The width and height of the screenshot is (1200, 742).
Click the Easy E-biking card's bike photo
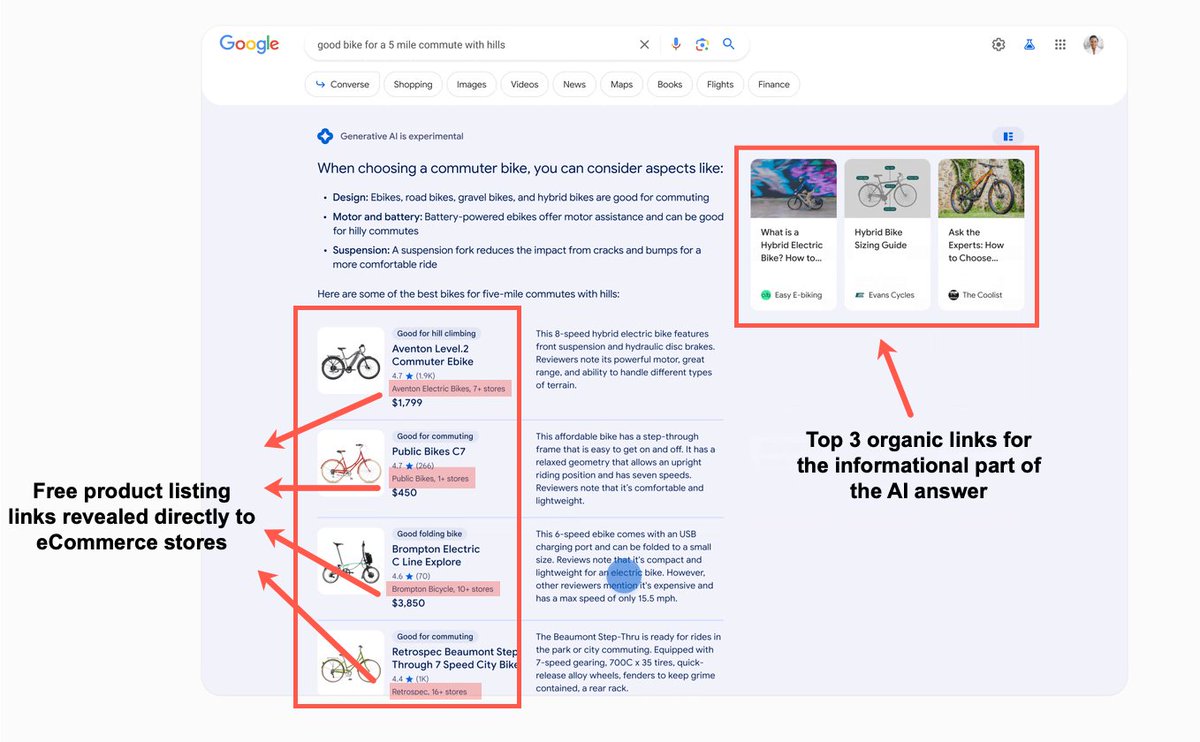793,188
